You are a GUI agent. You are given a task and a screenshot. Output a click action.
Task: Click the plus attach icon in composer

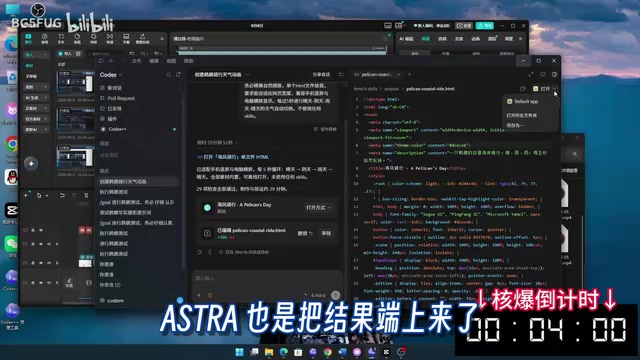[x=199, y=295]
